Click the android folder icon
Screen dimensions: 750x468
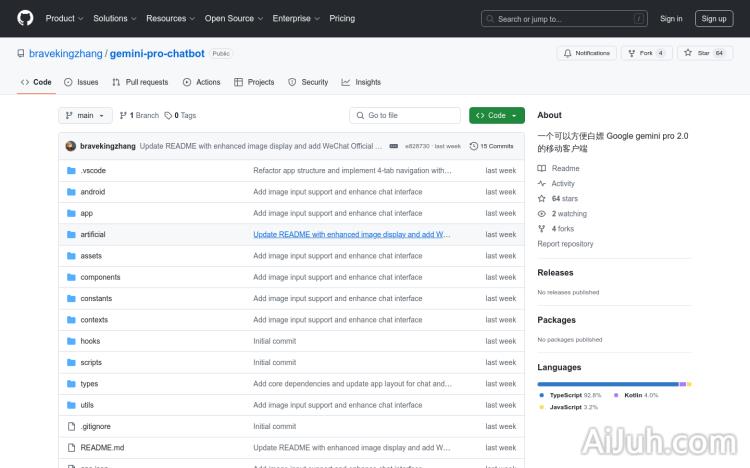click(71, 192)
